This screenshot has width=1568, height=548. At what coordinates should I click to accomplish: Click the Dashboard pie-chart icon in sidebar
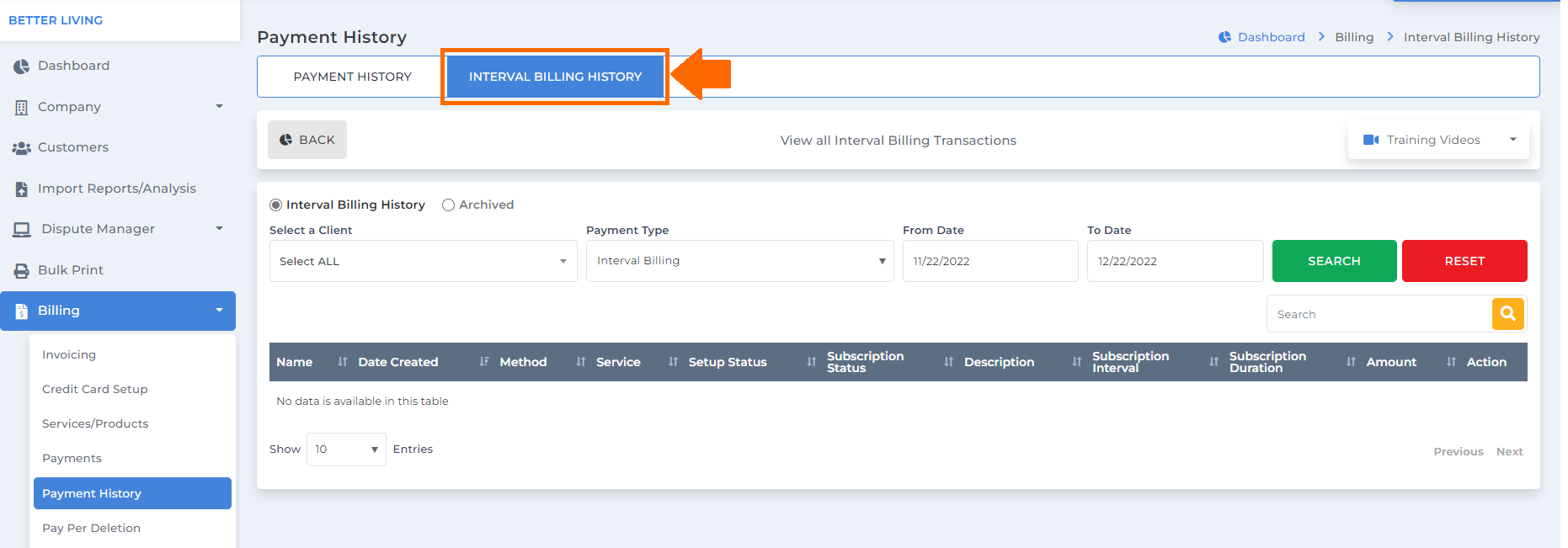click(x=21, y=67)
